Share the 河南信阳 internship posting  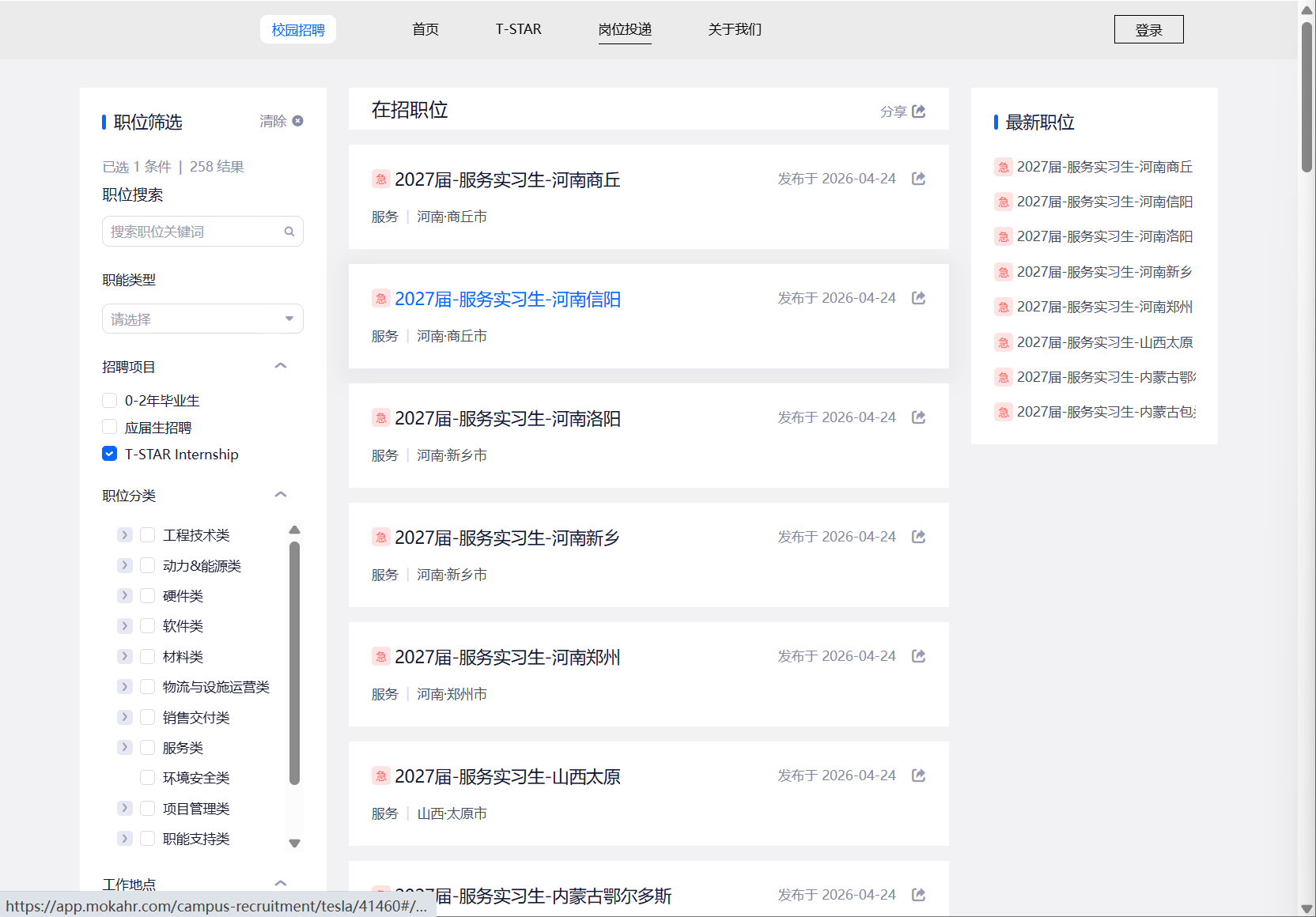[918, 298]
